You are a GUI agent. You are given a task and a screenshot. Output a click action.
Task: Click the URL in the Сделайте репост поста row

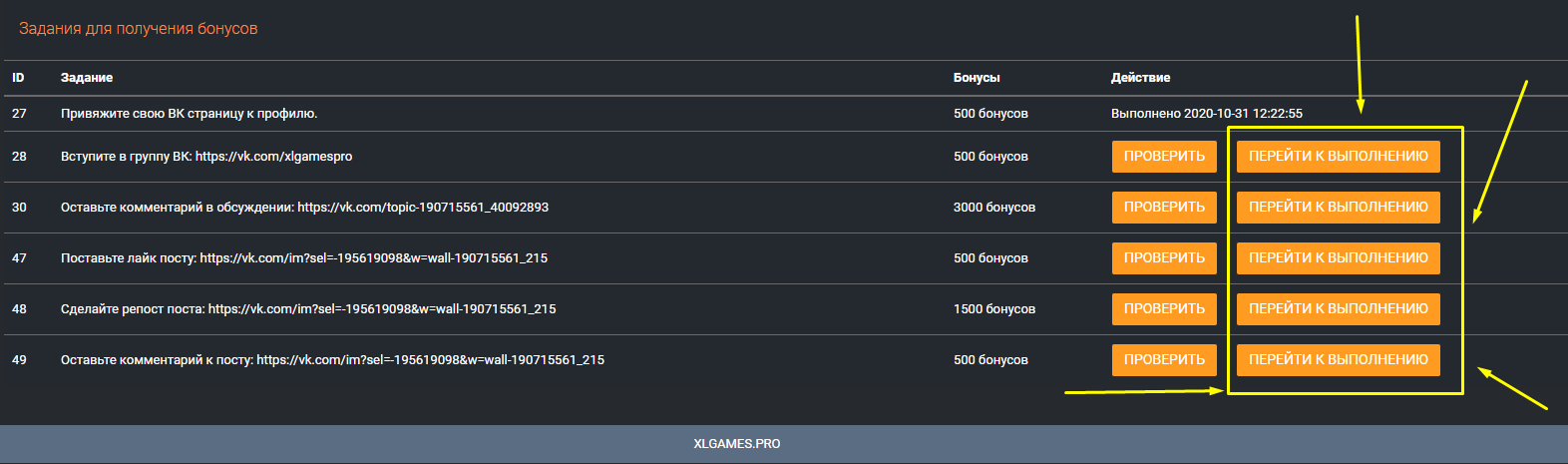[x=381, y=309]
